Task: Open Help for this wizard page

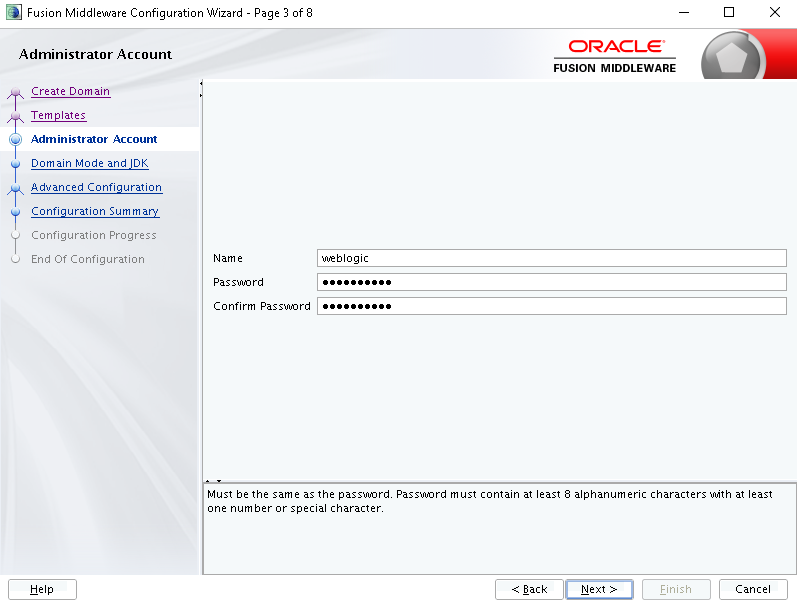Action: 42,589
